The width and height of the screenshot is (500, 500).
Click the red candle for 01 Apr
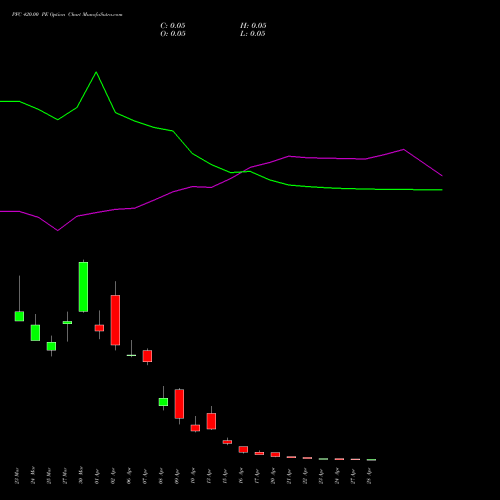(x=99, y=328)
